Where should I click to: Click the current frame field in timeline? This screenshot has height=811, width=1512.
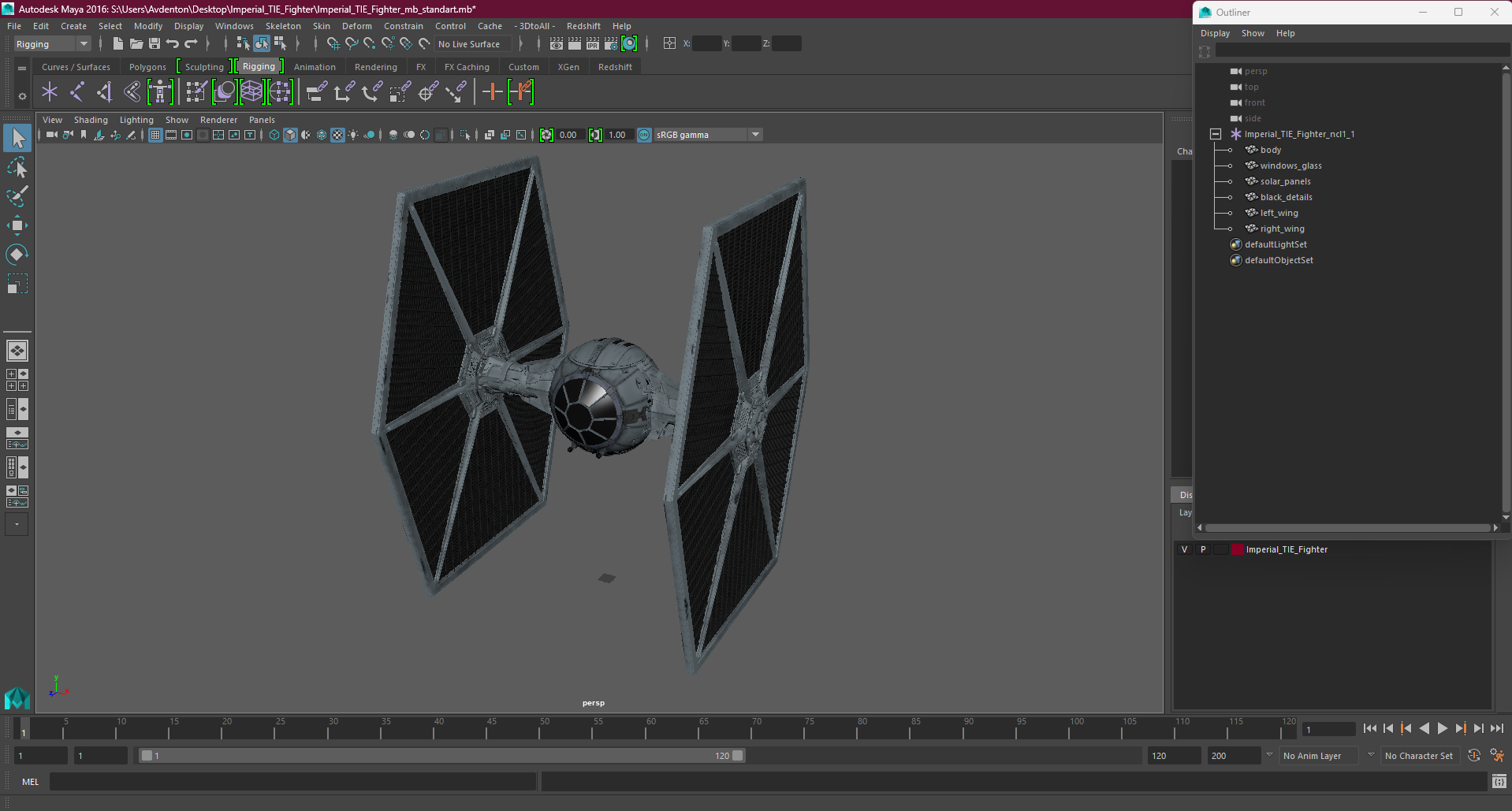click(1328, 729)
